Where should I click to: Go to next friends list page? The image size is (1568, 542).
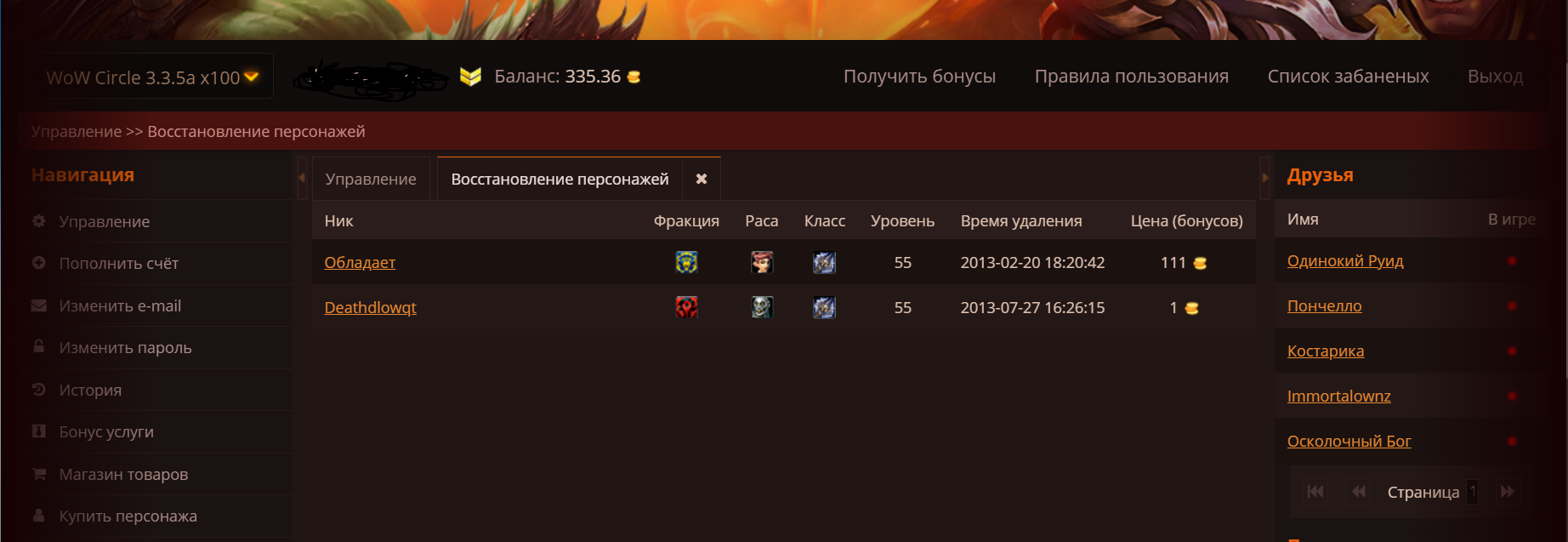[1507, 492]
